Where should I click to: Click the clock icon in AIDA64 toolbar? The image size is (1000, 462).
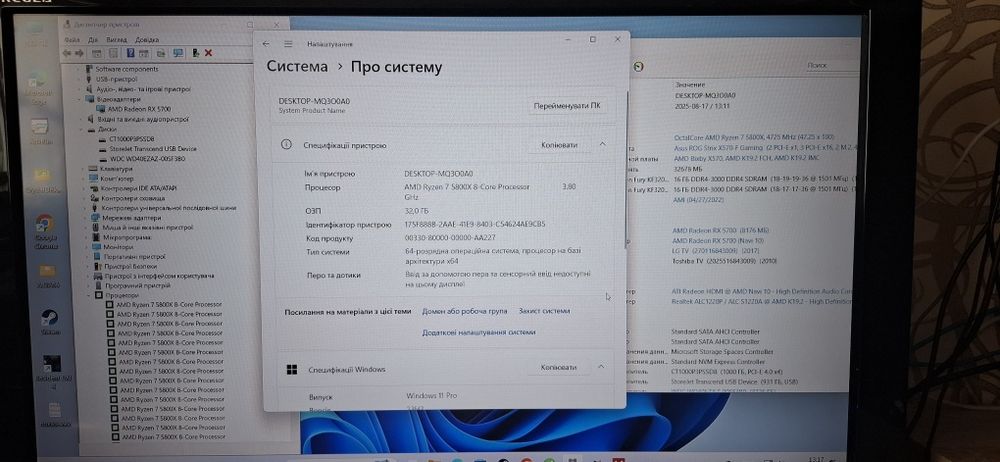pos(639,66)
